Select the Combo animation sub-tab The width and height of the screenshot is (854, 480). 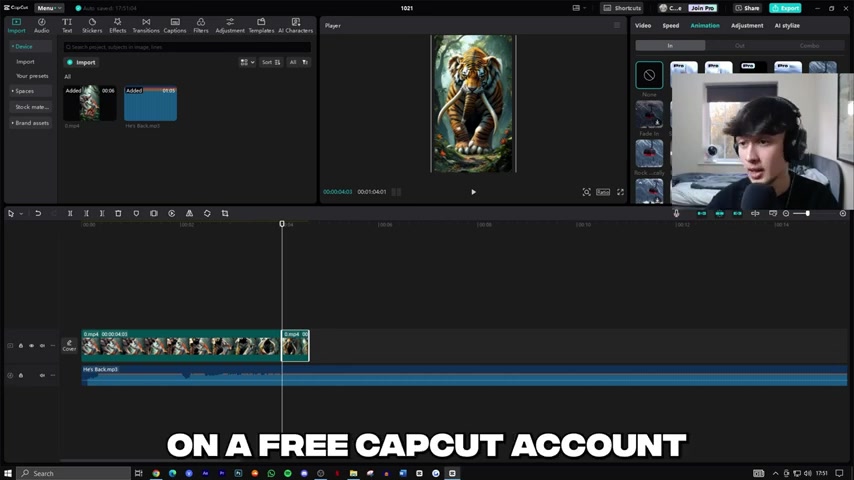click(809, 46)
